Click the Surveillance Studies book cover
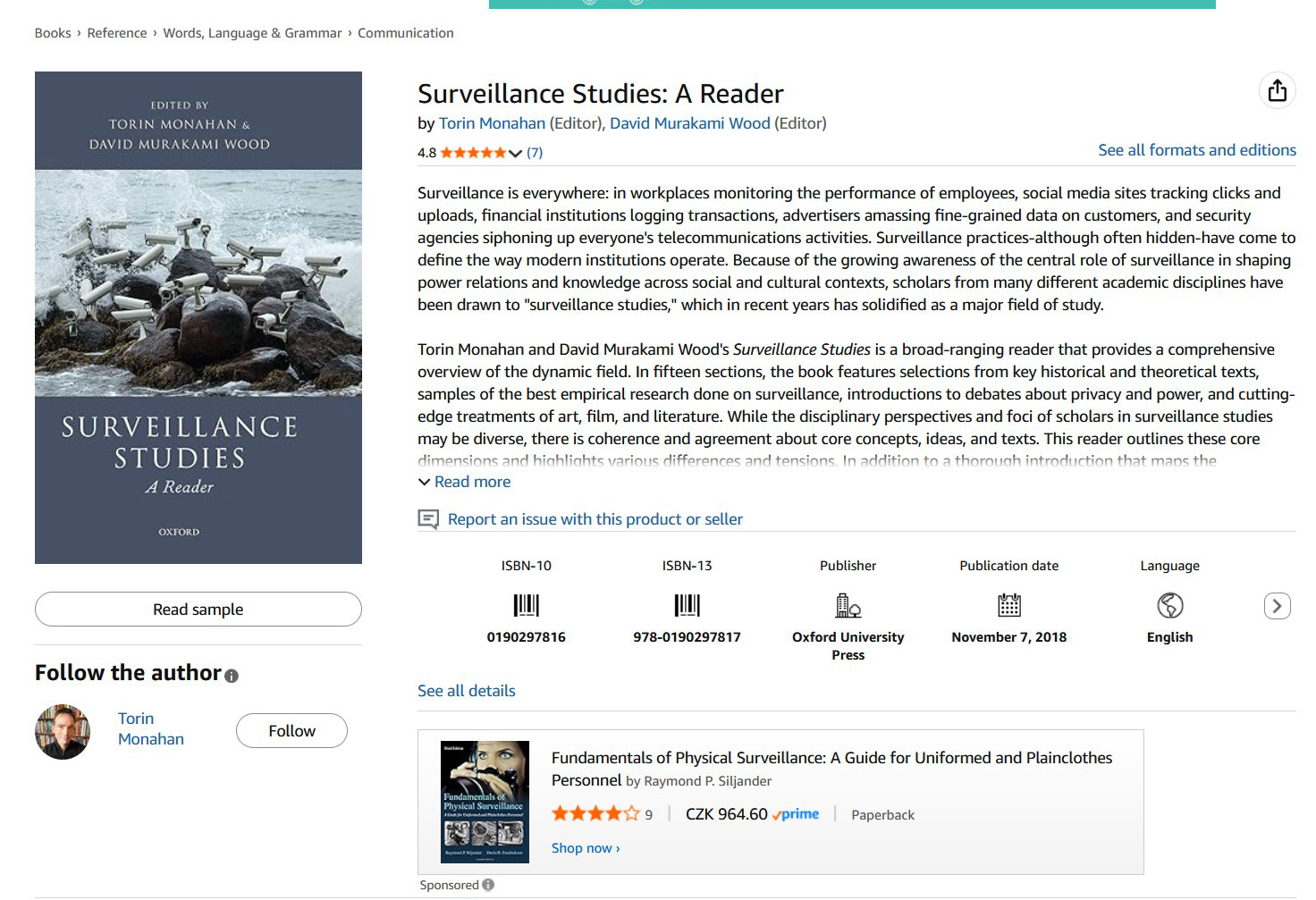 198,317
